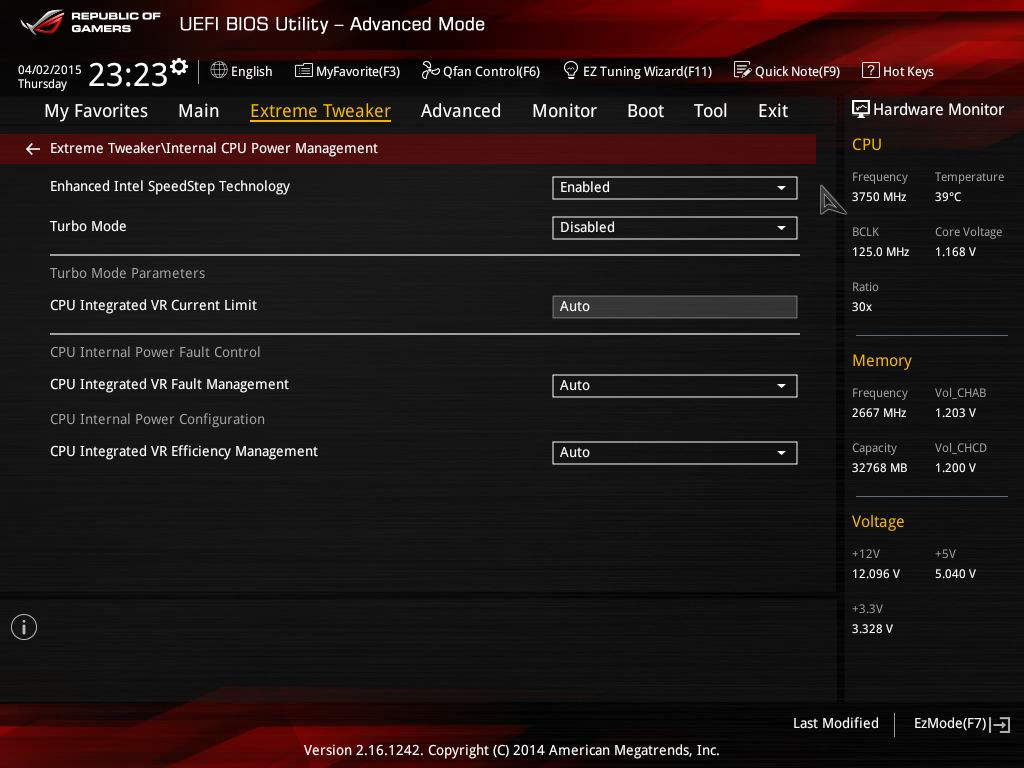Open MyFavorite using its list icon

click(303, 71)
